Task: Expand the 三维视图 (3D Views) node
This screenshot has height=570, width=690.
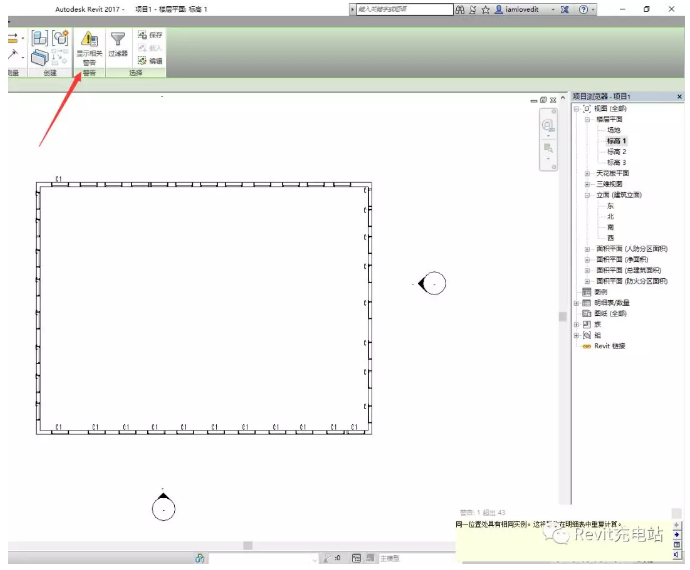Action: point(587,184)
